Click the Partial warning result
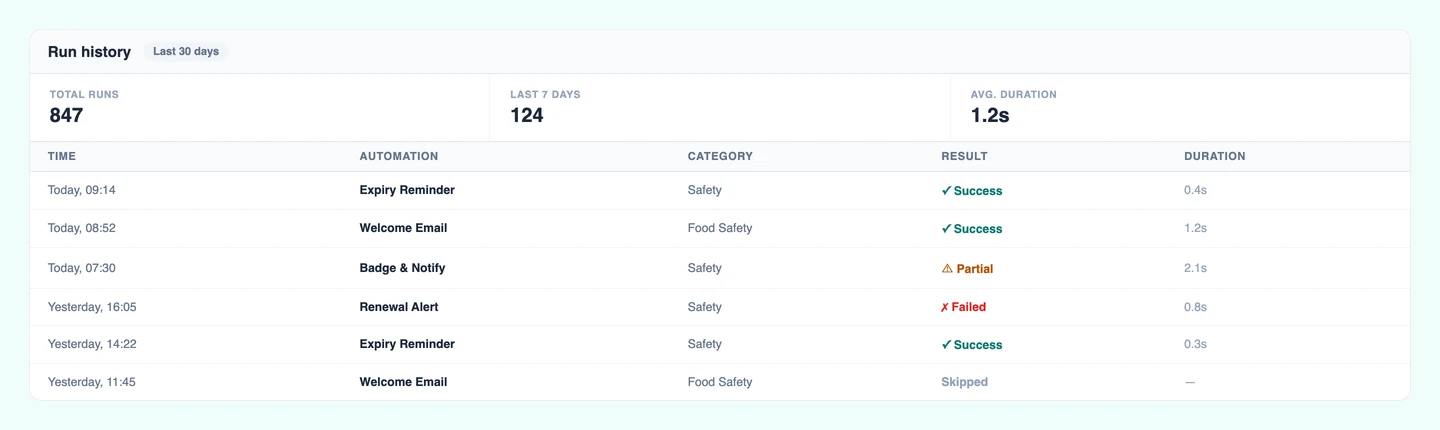1440x430 pixels. click(967, 269)
